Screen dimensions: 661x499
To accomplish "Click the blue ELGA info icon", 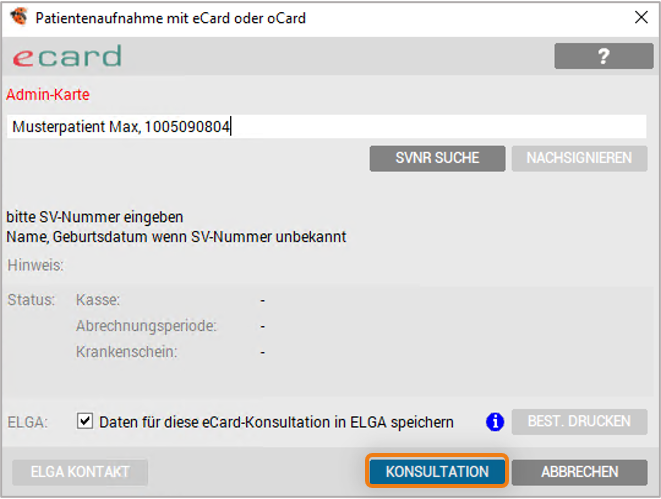I will (495, 422).
